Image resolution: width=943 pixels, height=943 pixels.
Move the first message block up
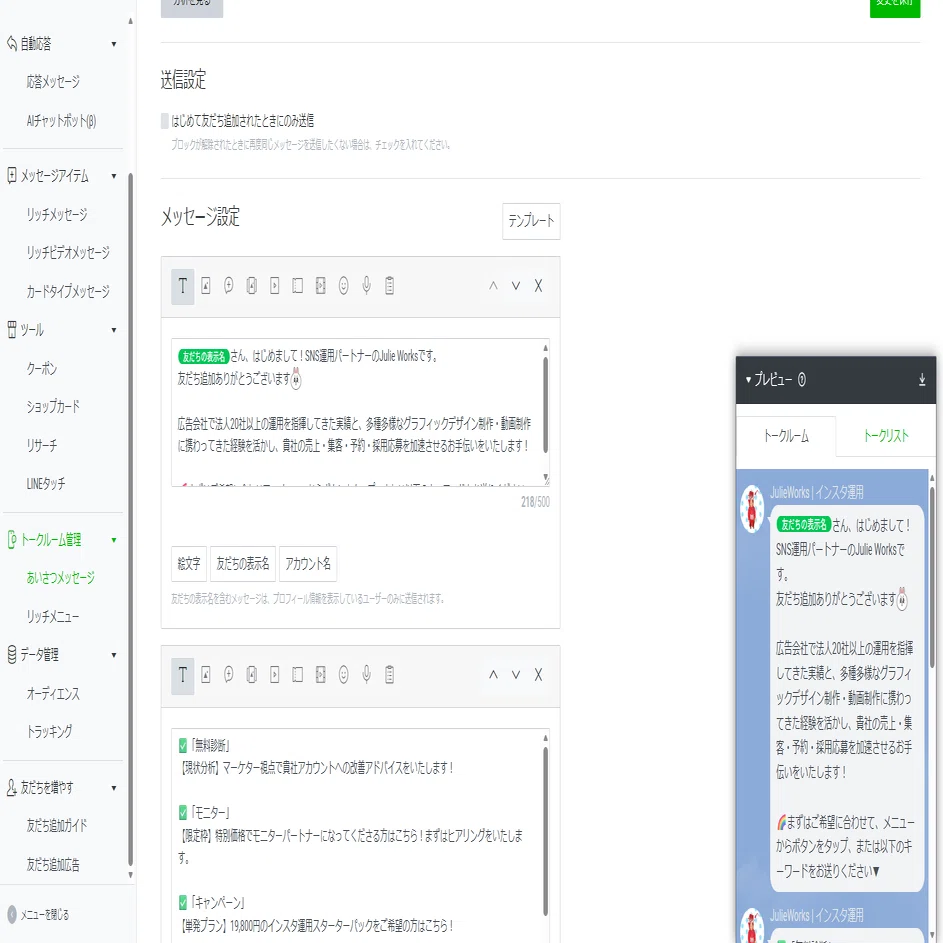pyautogui.click(x=493, y=286)
